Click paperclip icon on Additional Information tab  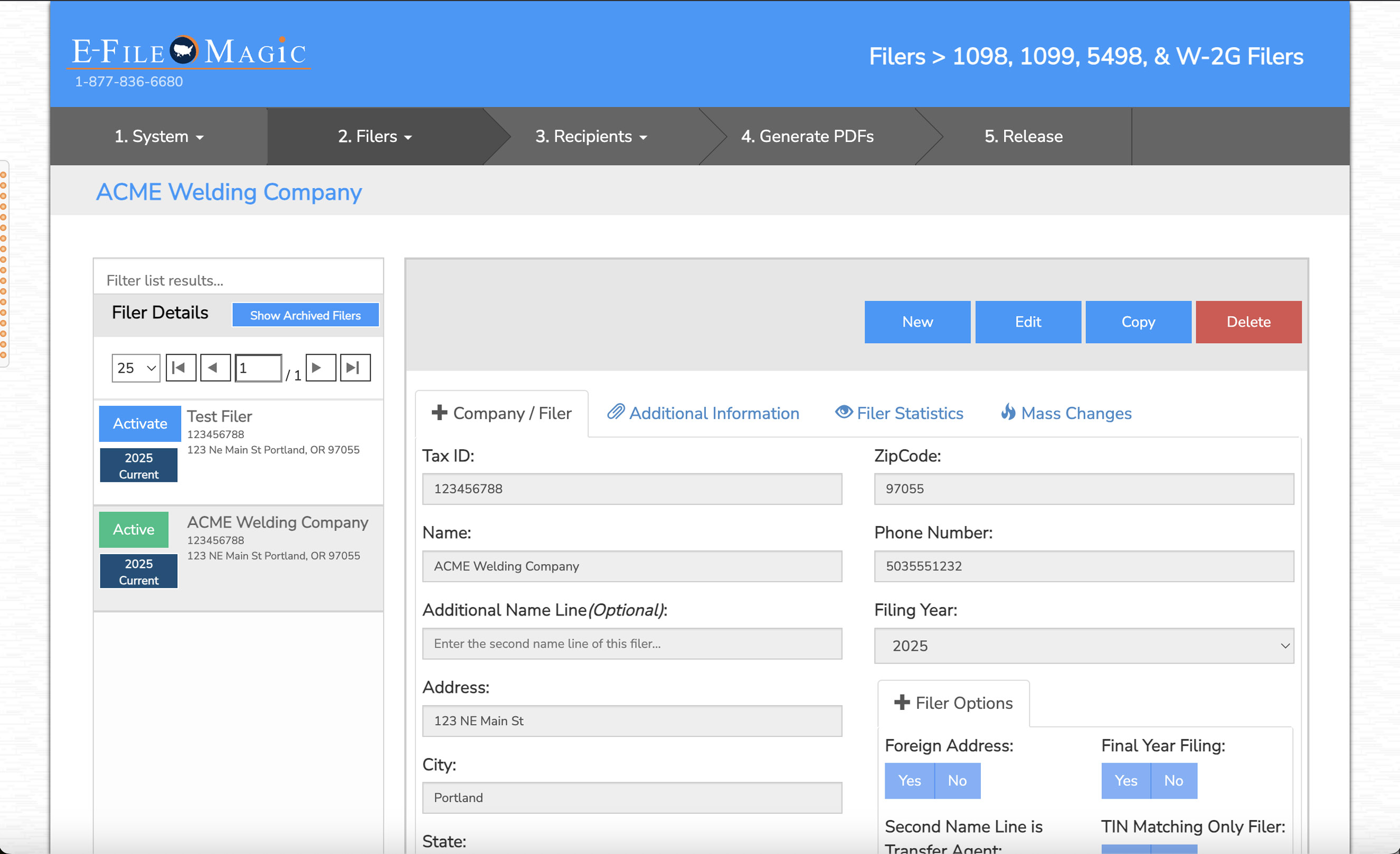(616, 412)
